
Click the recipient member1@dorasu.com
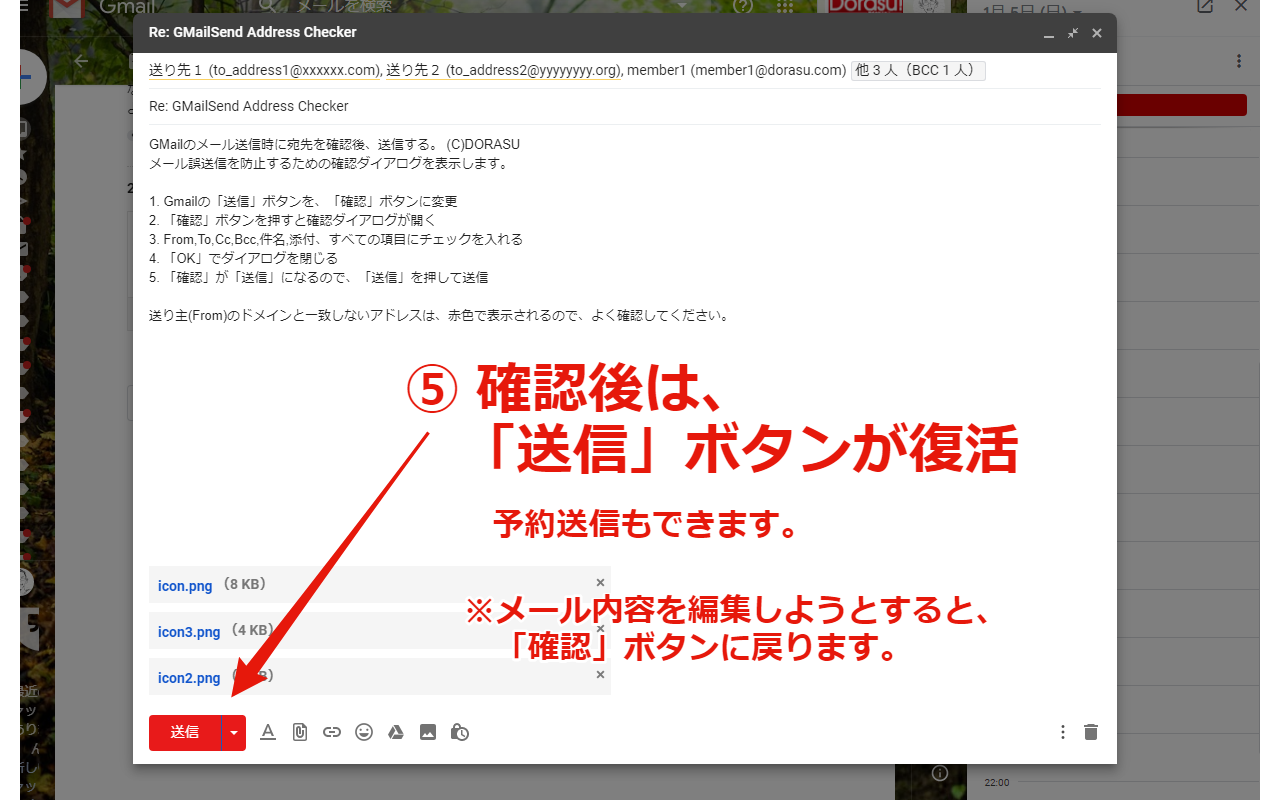click(x=737, y=71)
